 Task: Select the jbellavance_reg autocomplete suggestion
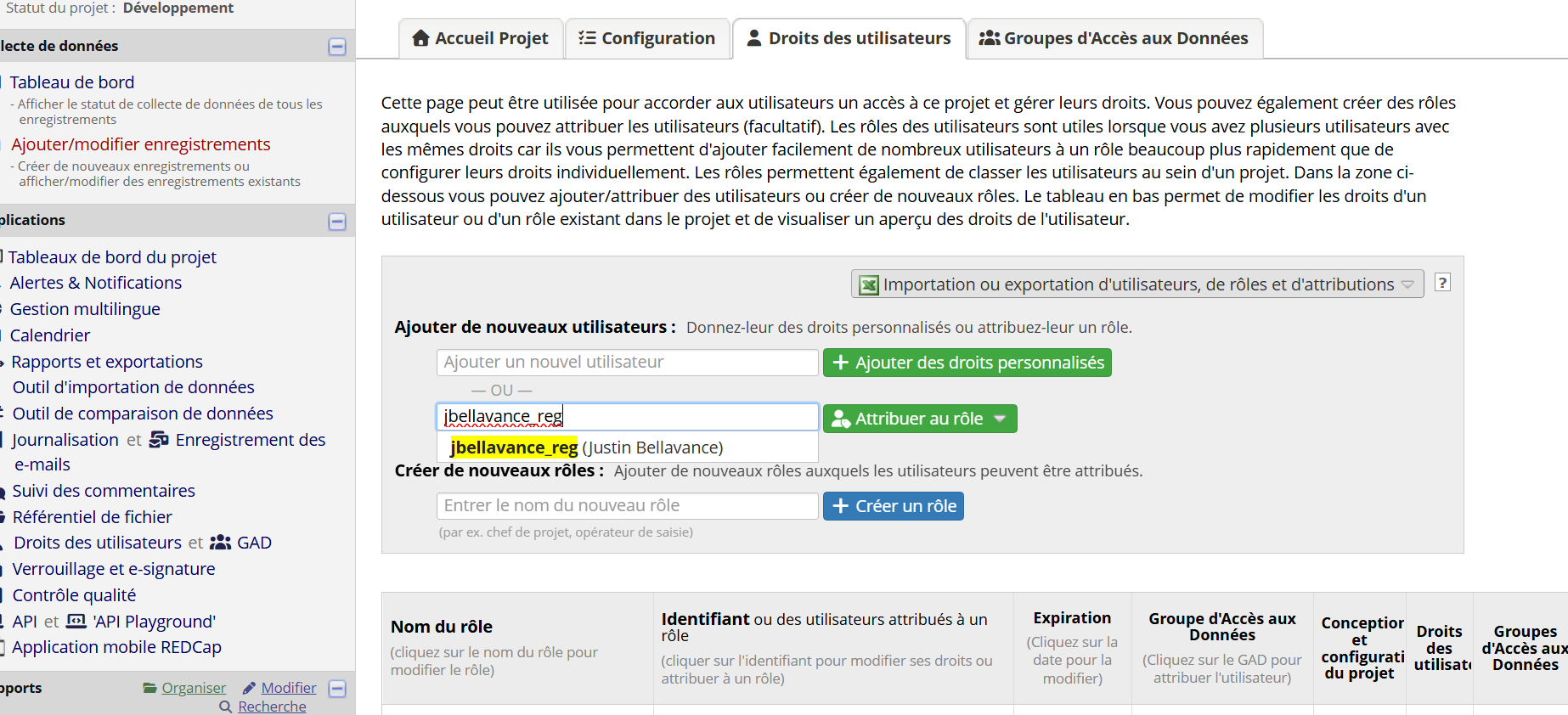click(x=586, y=448)
